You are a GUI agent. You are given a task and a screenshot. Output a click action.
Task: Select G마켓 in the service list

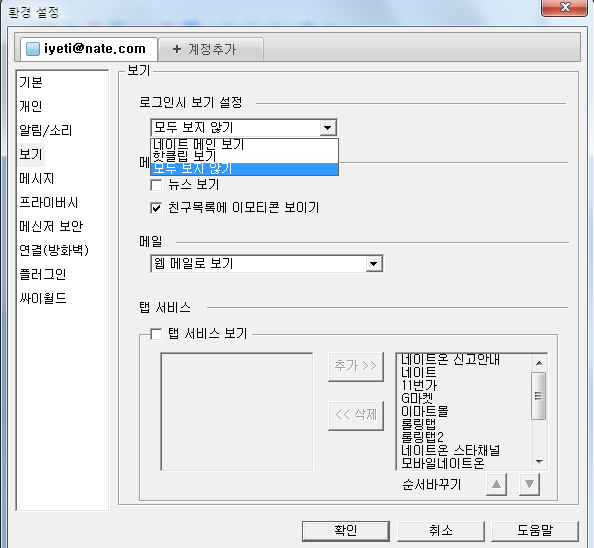pyautogui.click(x=417, y=398)
